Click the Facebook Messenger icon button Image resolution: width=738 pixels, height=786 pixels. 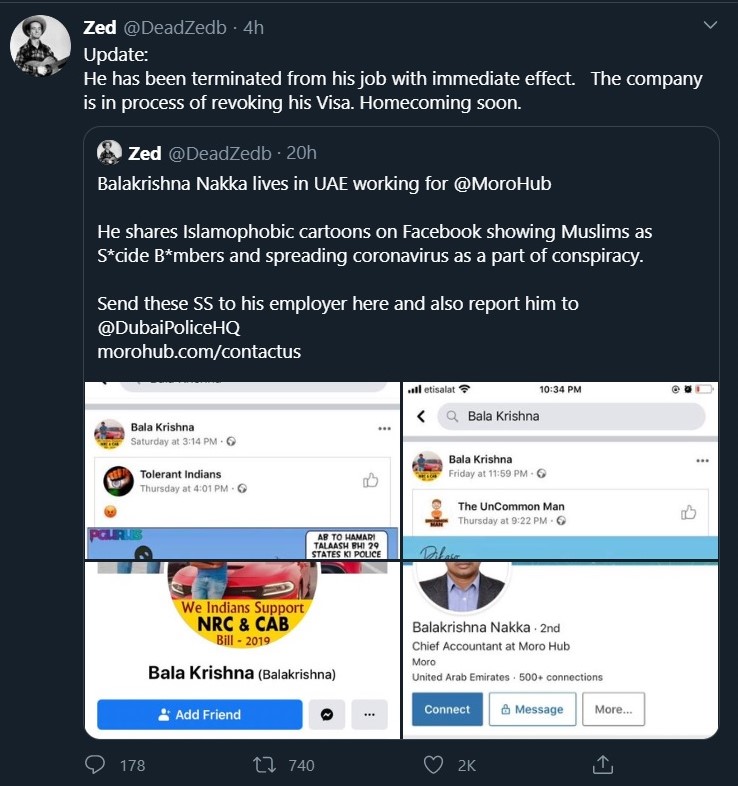tap(326, 714)
